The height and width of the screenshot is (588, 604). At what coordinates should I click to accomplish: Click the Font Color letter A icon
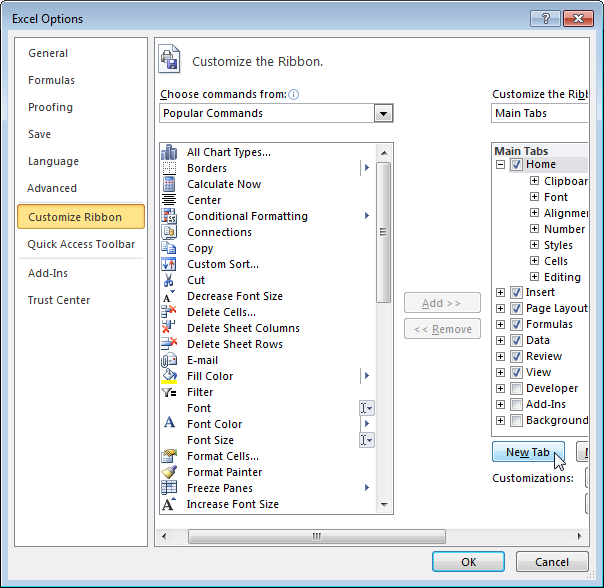coord(169,423)
